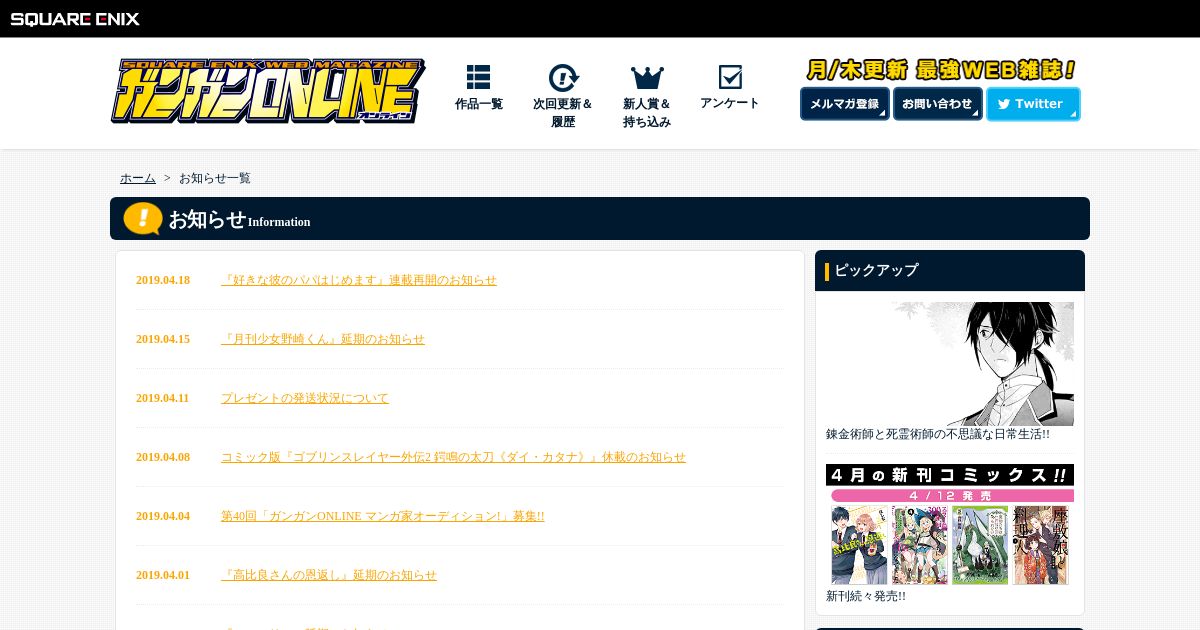Click the date 2019.04.11
Screen dimensions: 1200x630
[x=163, y=398]
